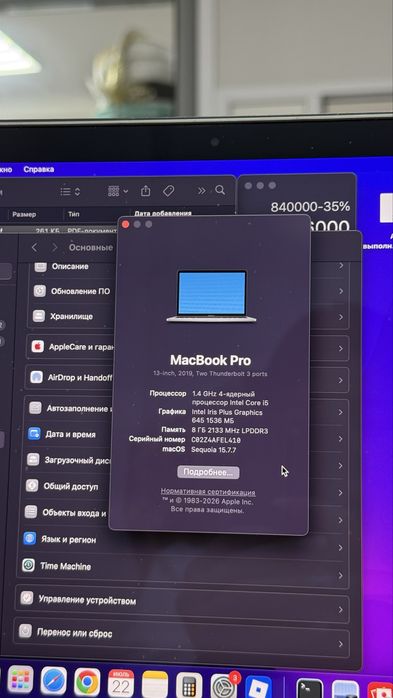Click chevron on the AppleCare row
Screen dimensions: 393x698
click(x=341, y=349)
